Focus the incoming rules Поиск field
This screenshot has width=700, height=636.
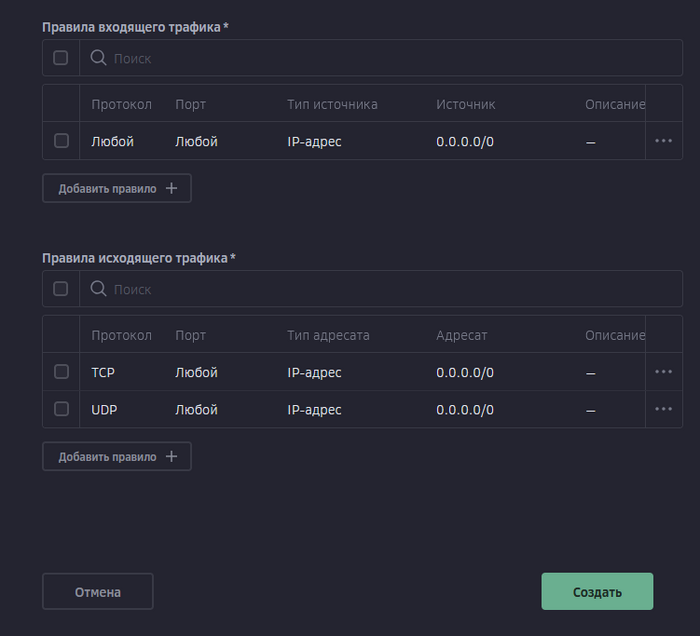point(380,58)
